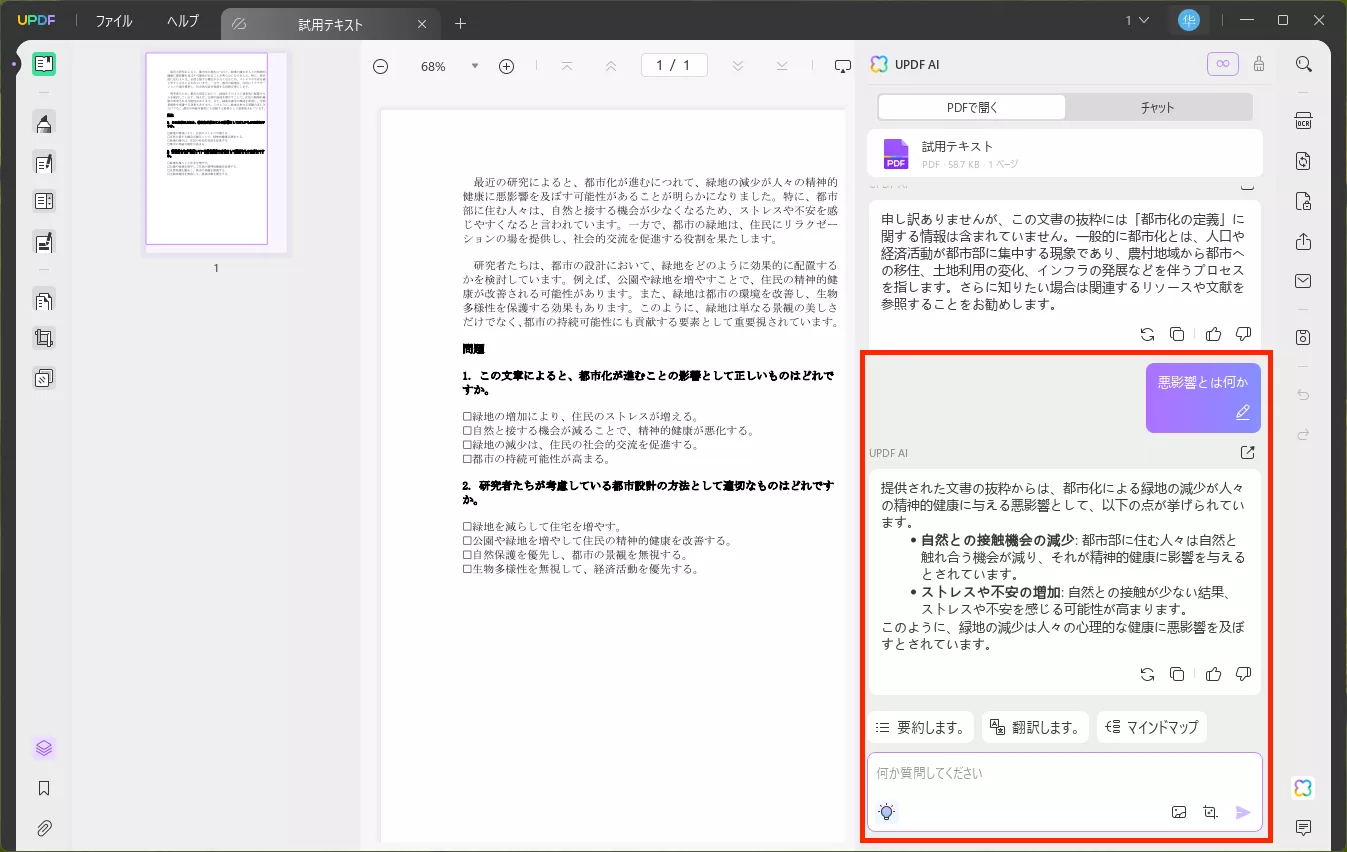Redo the last action
This screenshot has width=1347, height=852.
click(1303, 434)
